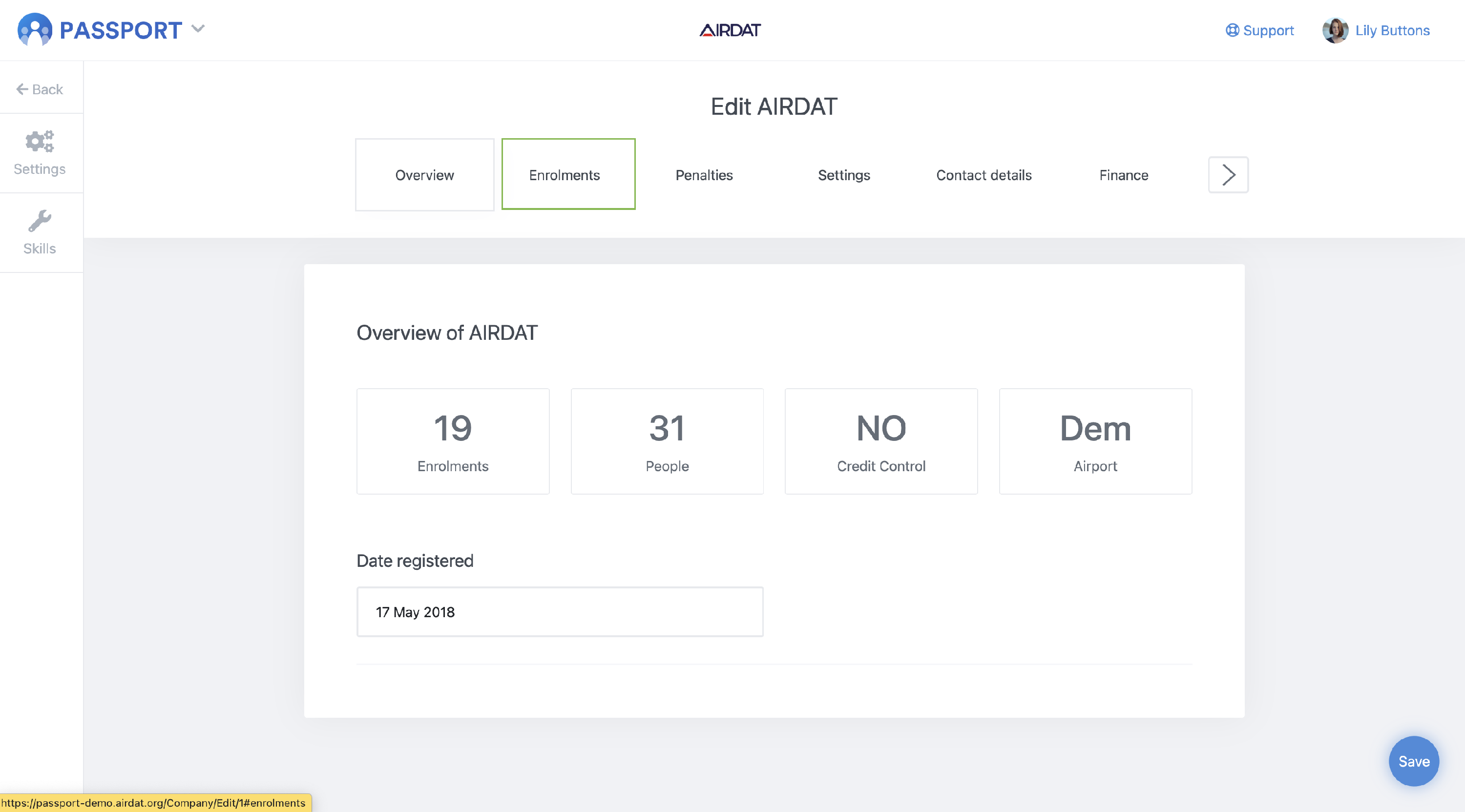The width and height of the screenshot is (1465, 812).
Task: Open the Support link
Action: [x=1260, y=30]
